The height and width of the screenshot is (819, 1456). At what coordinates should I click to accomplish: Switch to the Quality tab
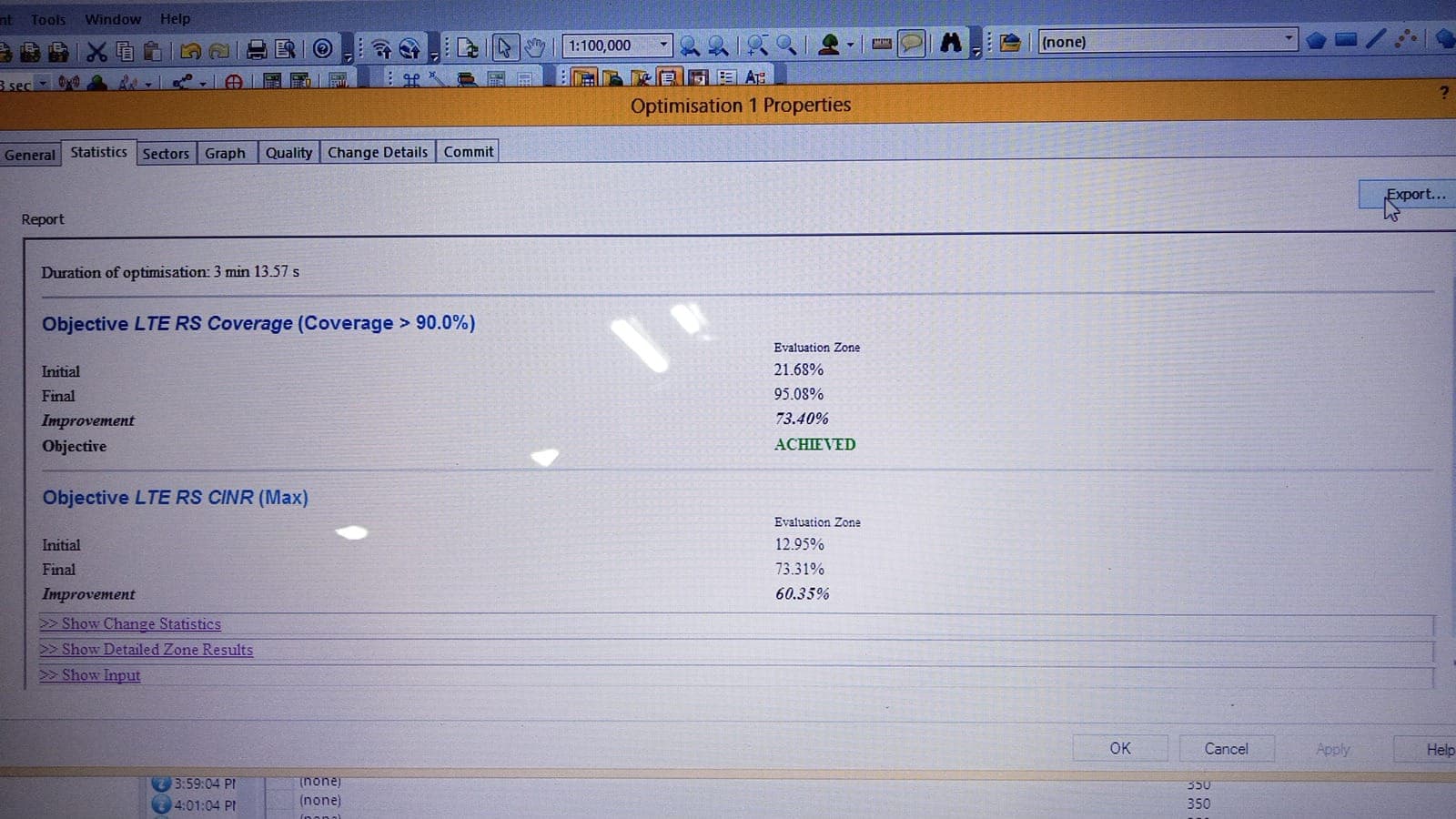288,153
